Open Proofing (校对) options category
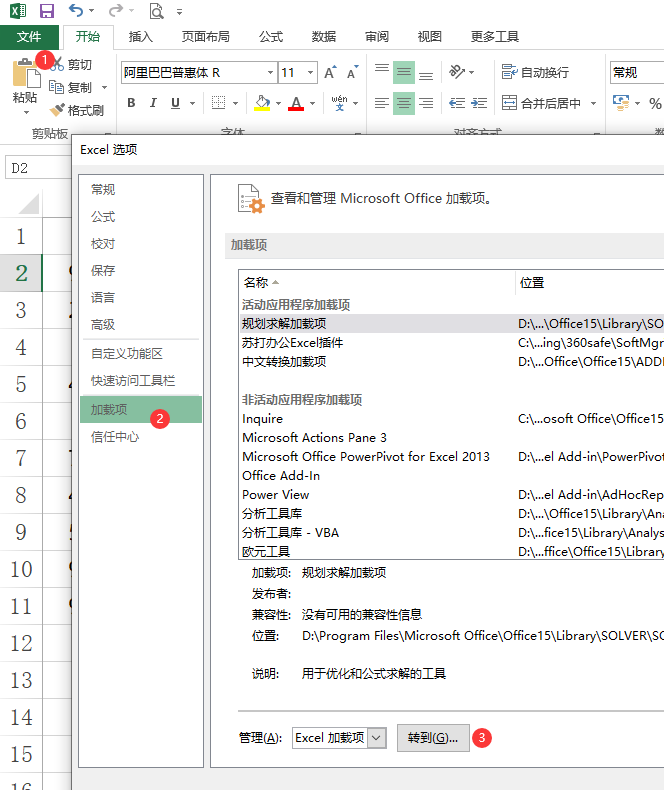Screen dimensions: 664x790 141,244
